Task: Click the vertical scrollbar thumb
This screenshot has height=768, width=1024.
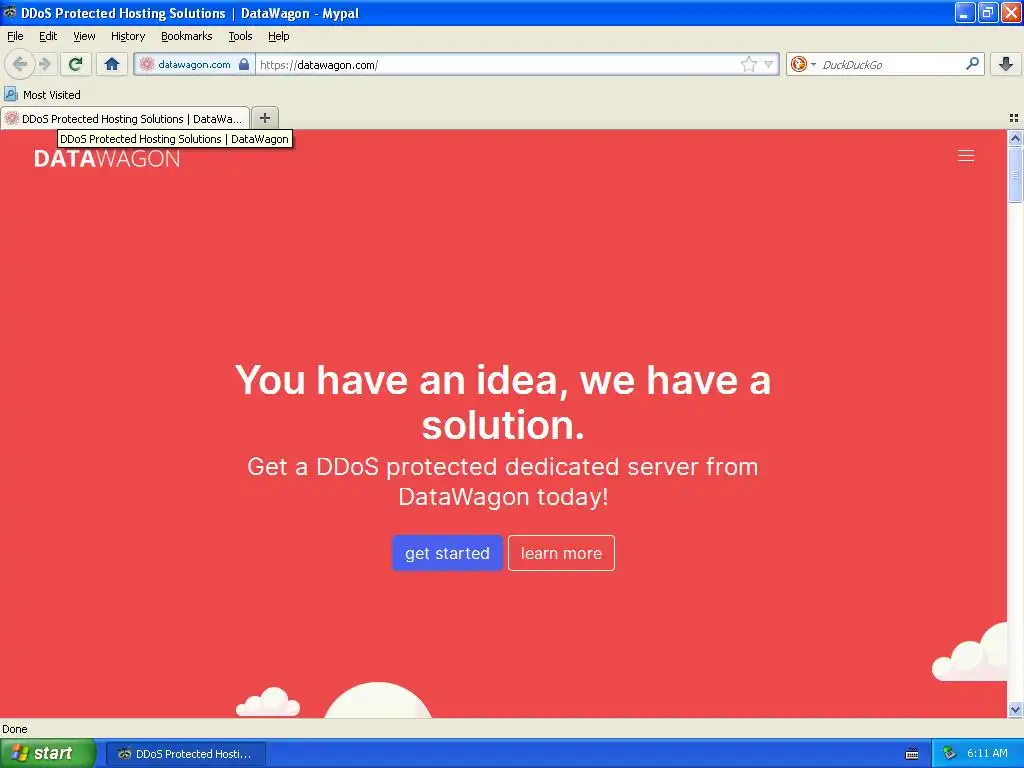Action: coord(1015,174)
